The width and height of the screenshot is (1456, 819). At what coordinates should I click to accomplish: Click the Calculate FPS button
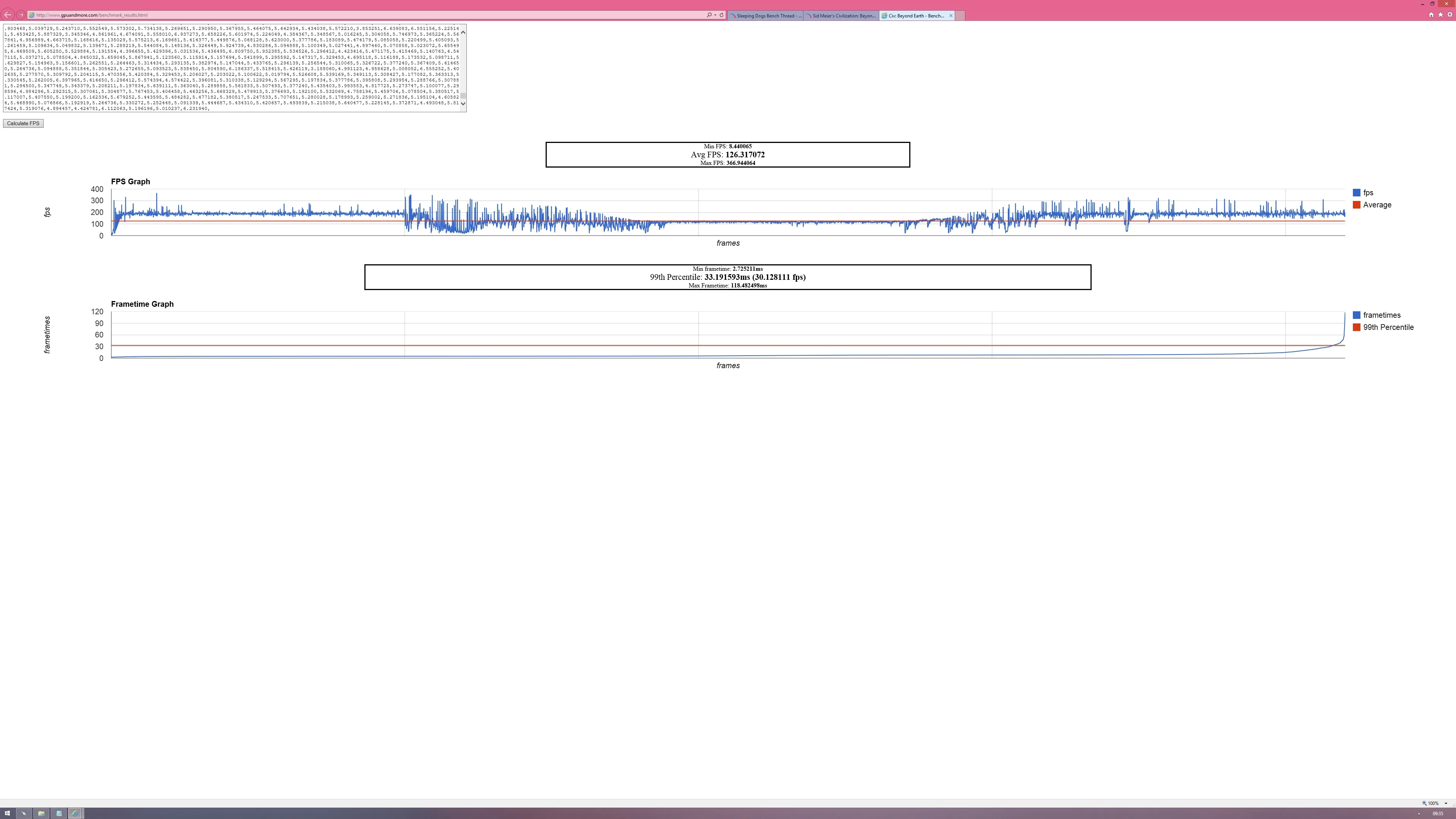23,123
